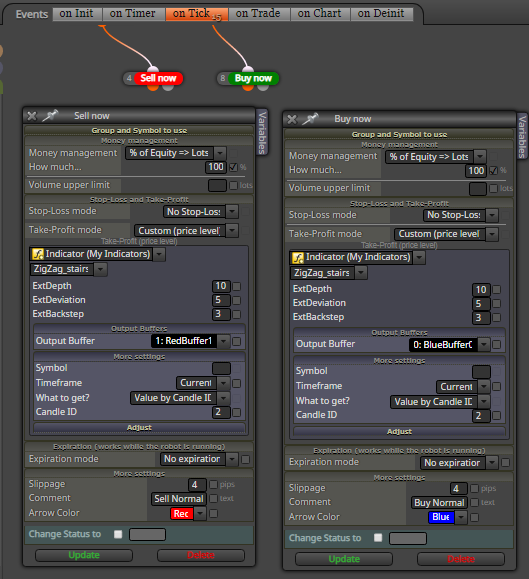Click ExtDepth value field in Buy now
The width and height of the screenshot is (529, 579).
click(481, 290)
